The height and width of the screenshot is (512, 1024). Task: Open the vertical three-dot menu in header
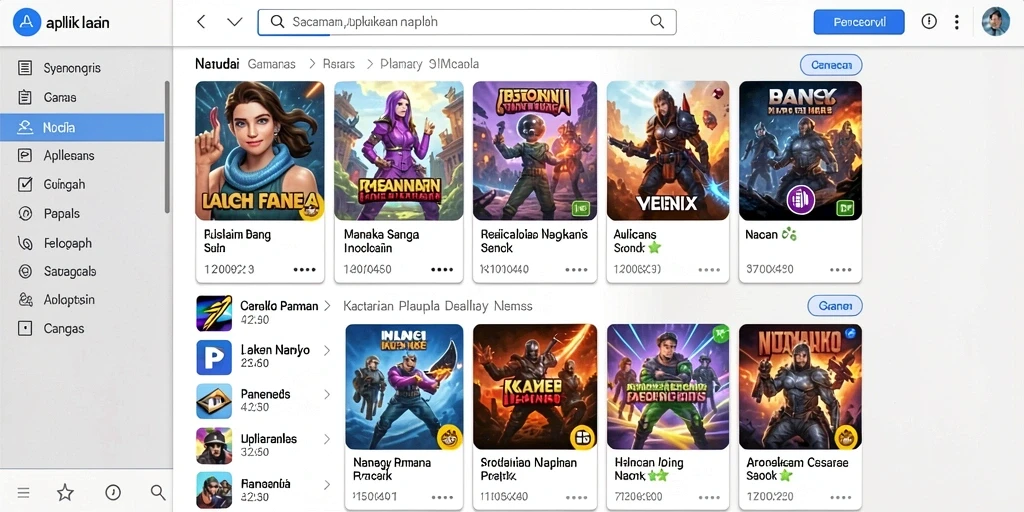[956, 22]
